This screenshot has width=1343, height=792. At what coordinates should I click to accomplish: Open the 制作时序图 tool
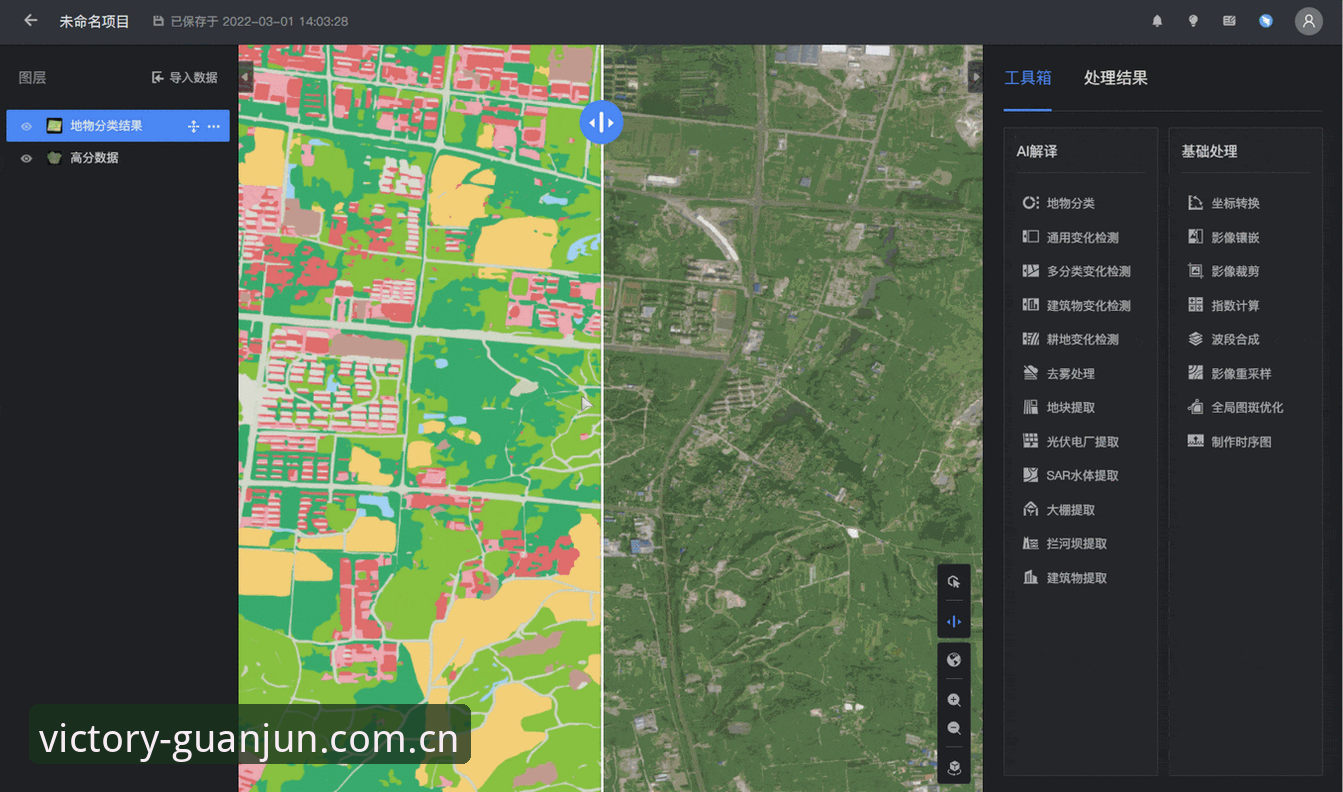(1230, 441)
